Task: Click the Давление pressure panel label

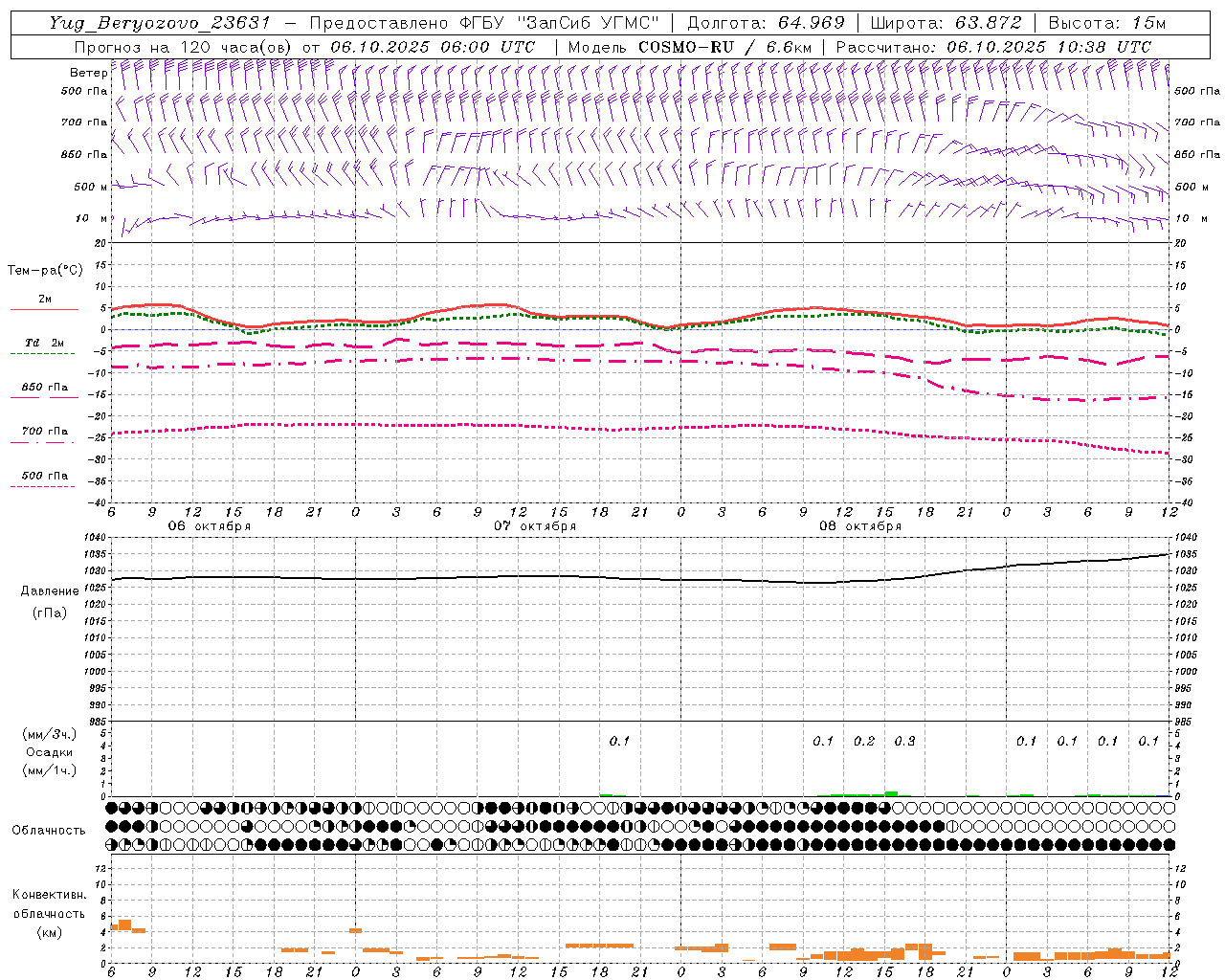Action: 50,591
